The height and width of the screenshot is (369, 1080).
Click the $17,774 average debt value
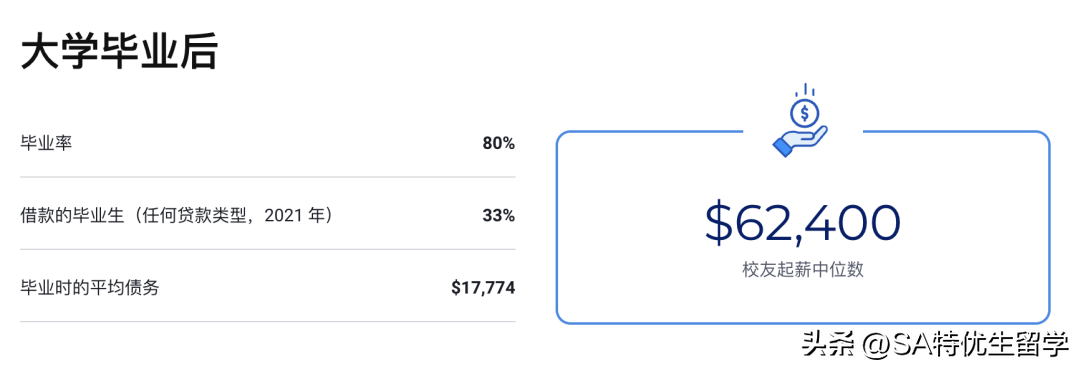483,288
